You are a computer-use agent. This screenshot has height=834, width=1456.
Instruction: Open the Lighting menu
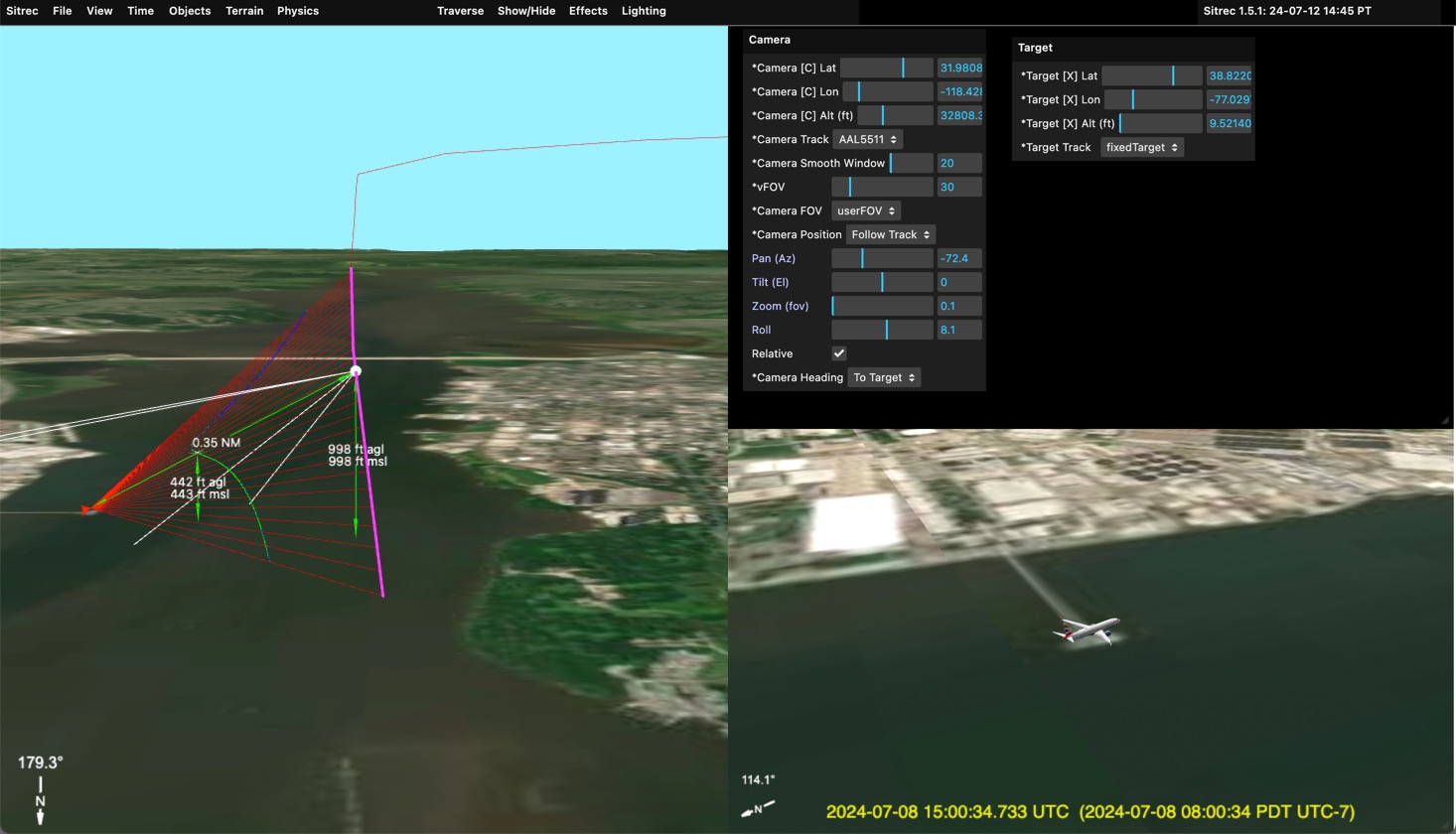tap(644, 11)
